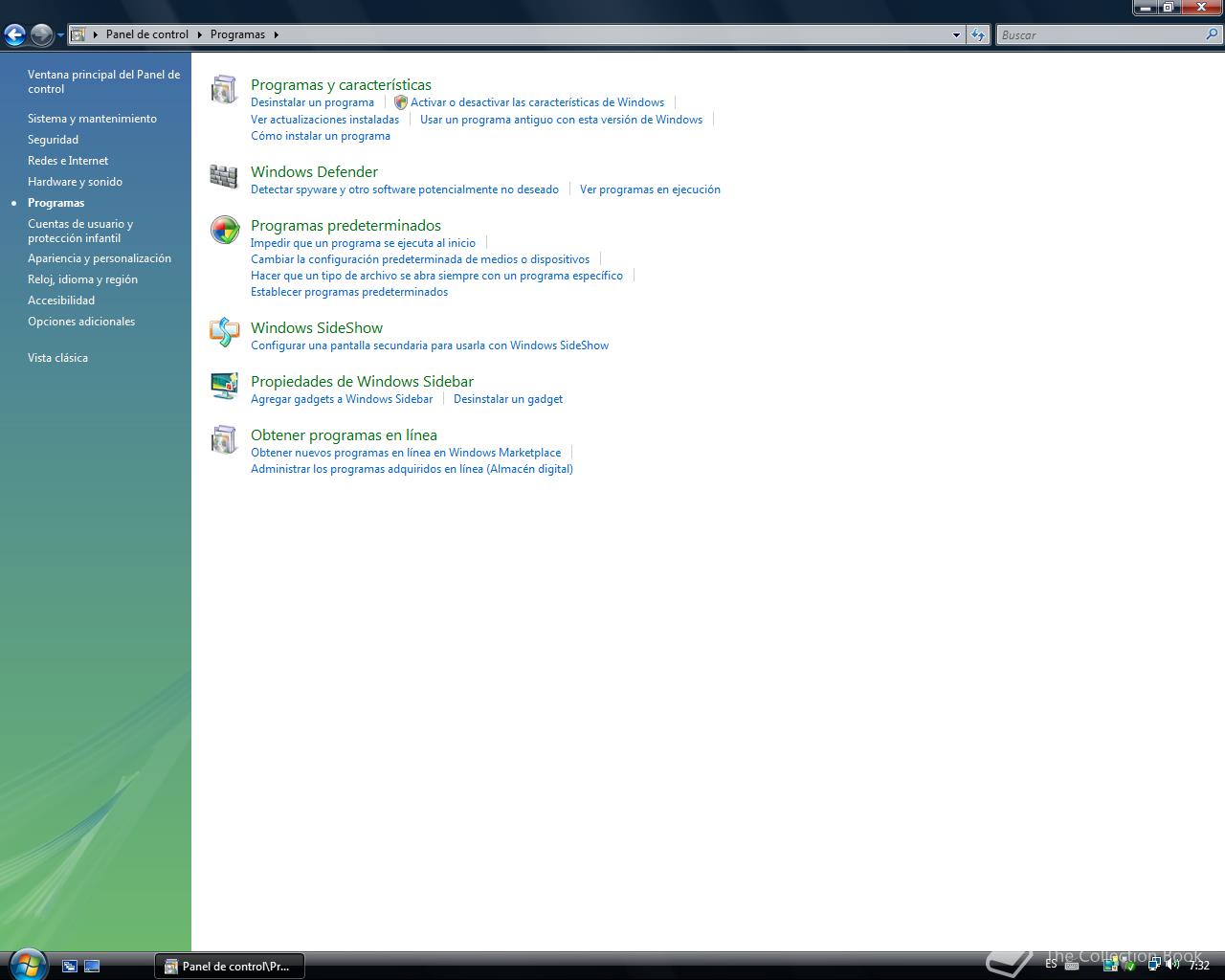This screenshot has height=980, width=1225.
Task: Open Windows SideShow heading
Action: click(317, 328)
